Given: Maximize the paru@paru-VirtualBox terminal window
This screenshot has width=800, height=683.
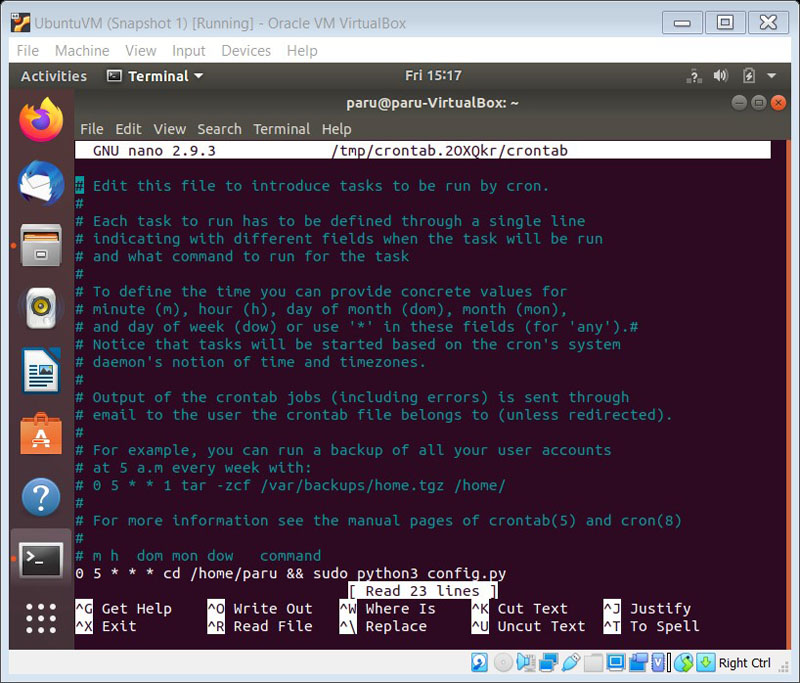Looking at the screenshot, I should coord(759,103).
